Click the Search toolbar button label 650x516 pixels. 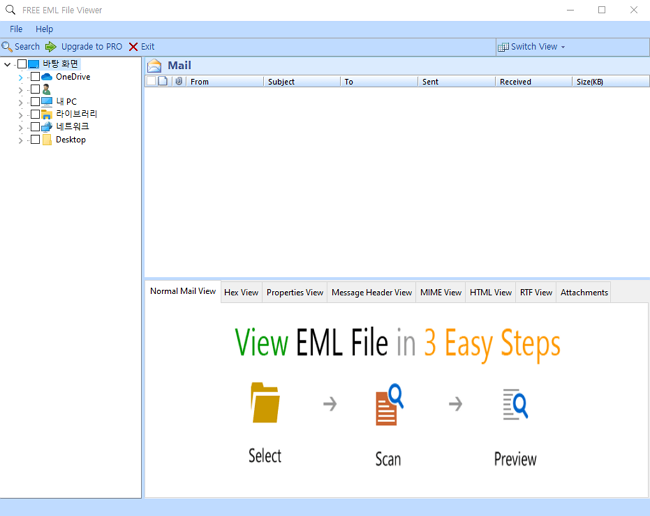27,46
